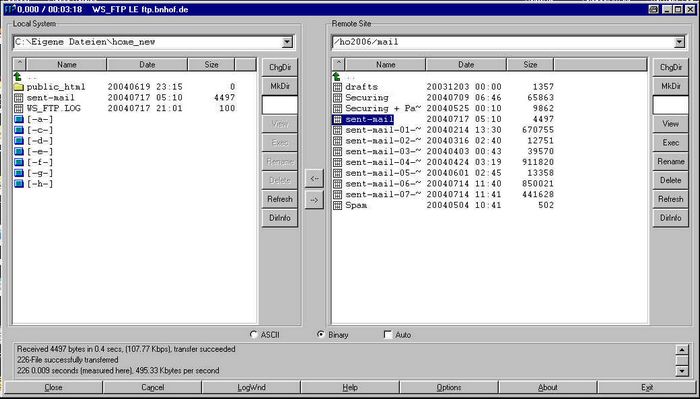Click the Help button

[x=350, y=387]
